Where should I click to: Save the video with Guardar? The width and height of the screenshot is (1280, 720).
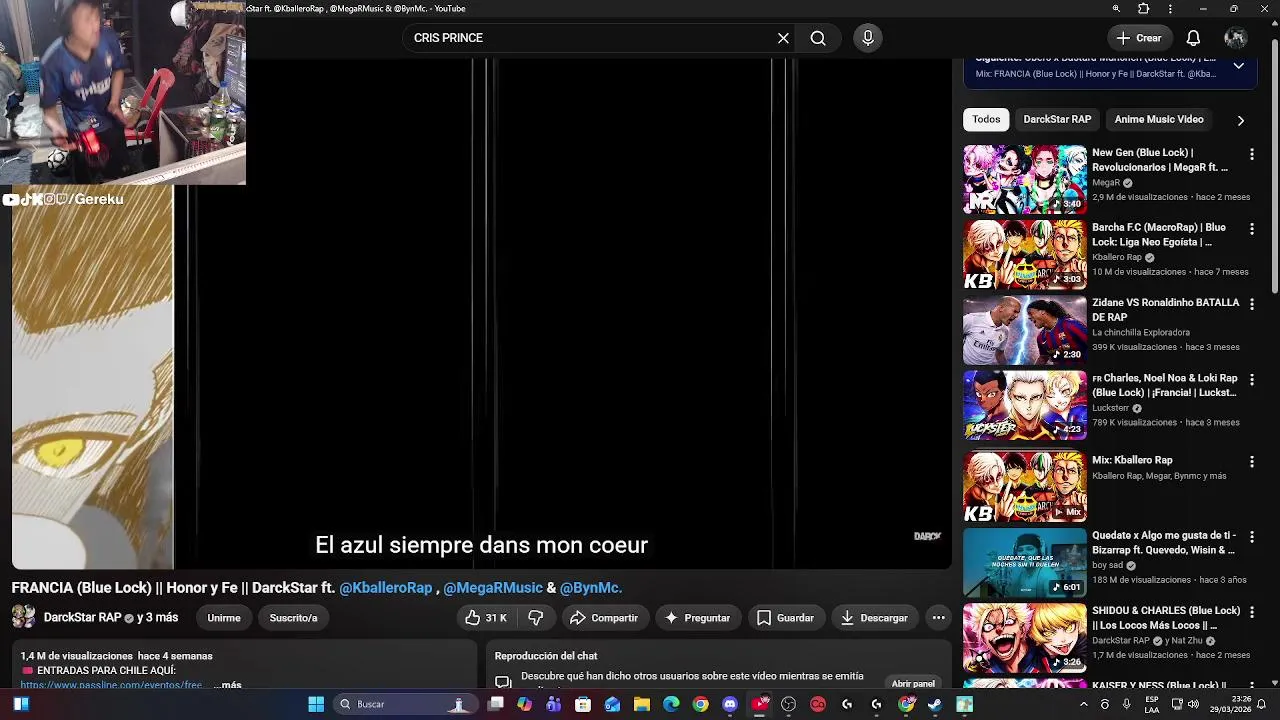[785, 618]
